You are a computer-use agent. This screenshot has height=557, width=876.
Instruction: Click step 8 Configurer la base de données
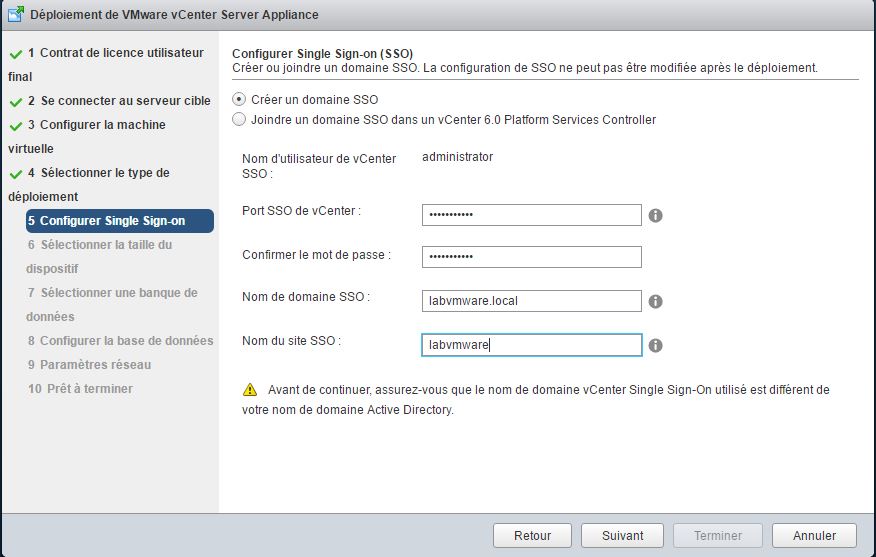click(x=120, y=341)
